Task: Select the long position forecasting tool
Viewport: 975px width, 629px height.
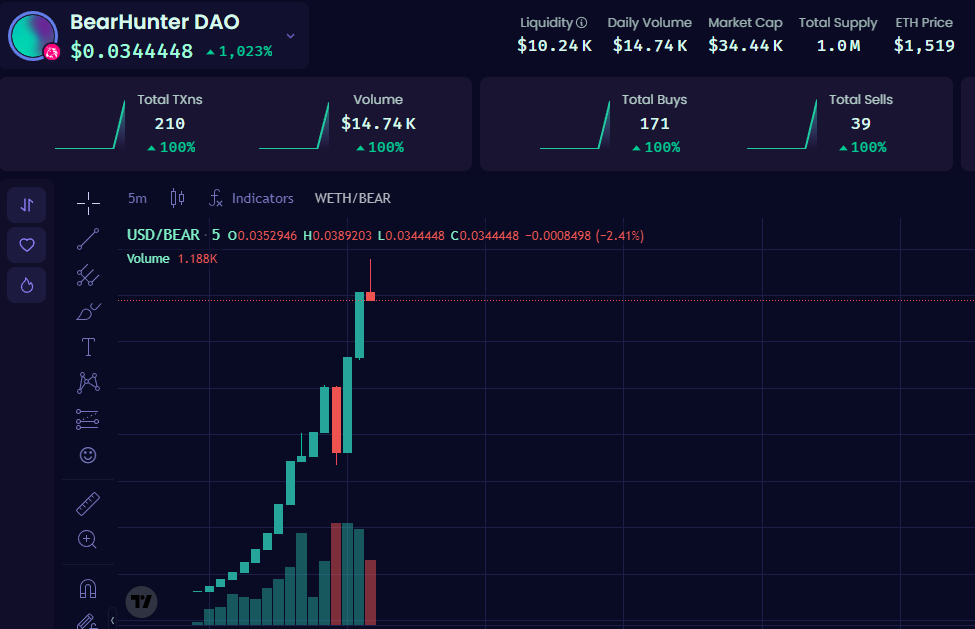Action: point(88,420)
